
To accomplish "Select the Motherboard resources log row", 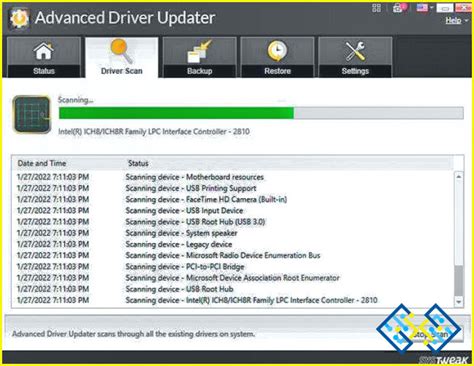I will coord(233,177).
